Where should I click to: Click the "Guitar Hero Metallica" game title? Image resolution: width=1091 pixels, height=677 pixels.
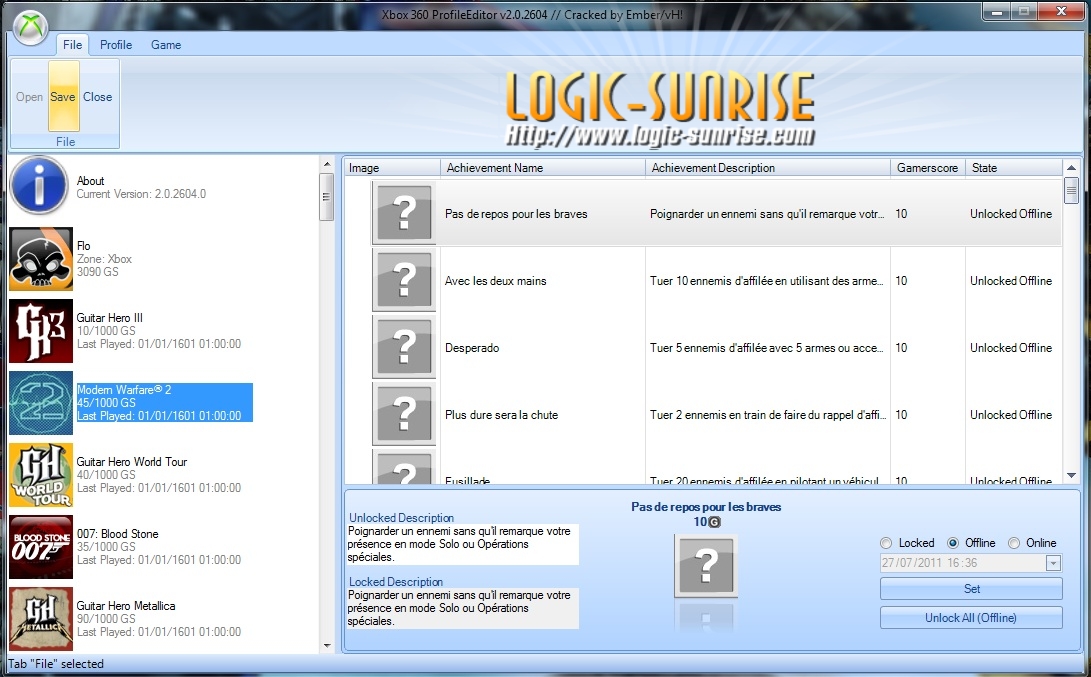click(x=126, y=605)
